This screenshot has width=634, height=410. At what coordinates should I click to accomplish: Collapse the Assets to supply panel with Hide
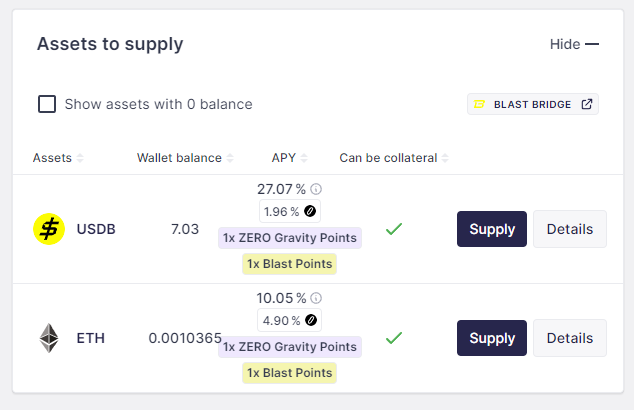tap(574, 44)
